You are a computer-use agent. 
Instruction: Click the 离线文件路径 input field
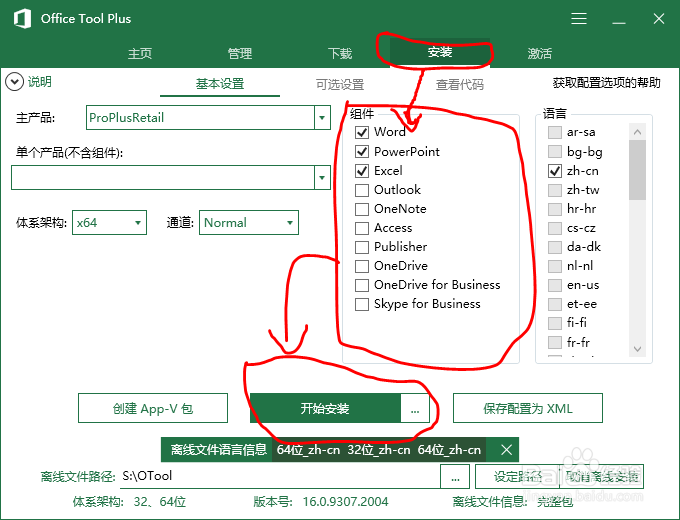[x=280, y=477]
